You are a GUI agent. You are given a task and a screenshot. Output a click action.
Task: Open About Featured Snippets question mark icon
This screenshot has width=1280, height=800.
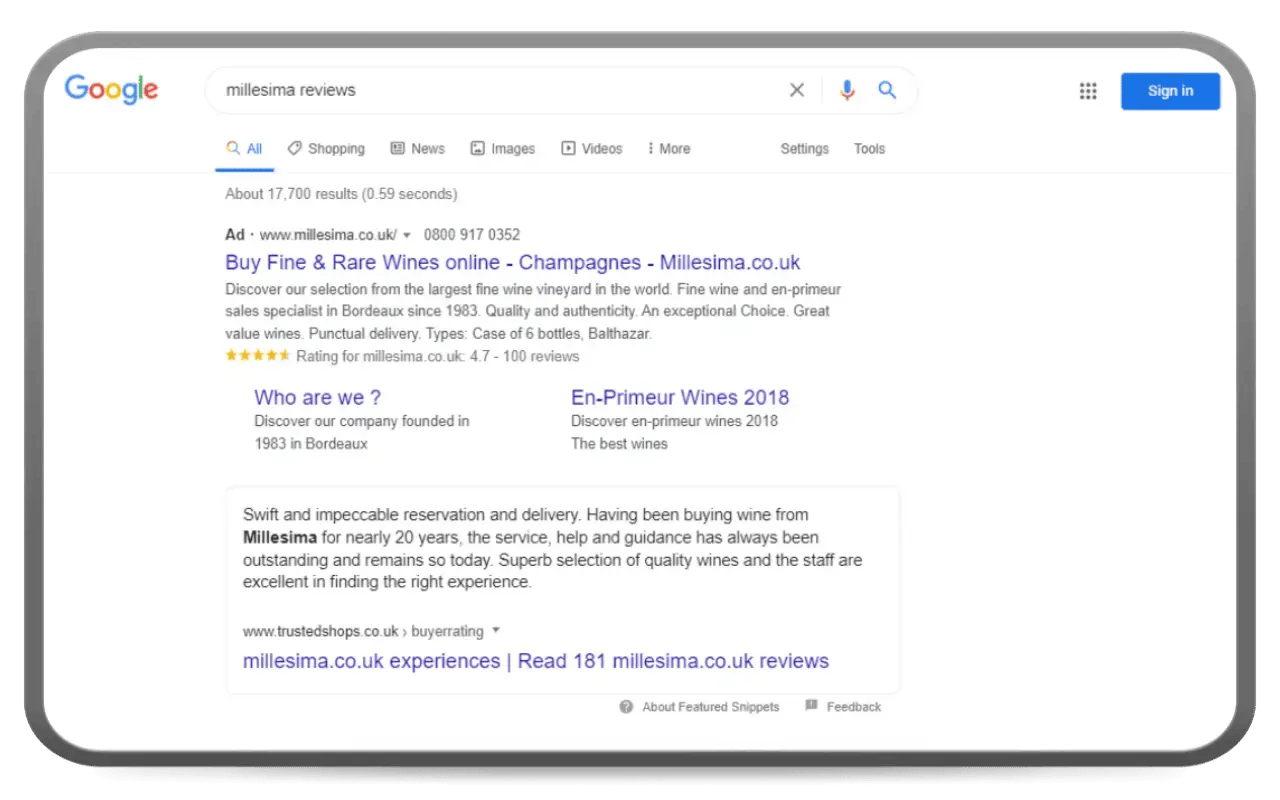[625, 706]
